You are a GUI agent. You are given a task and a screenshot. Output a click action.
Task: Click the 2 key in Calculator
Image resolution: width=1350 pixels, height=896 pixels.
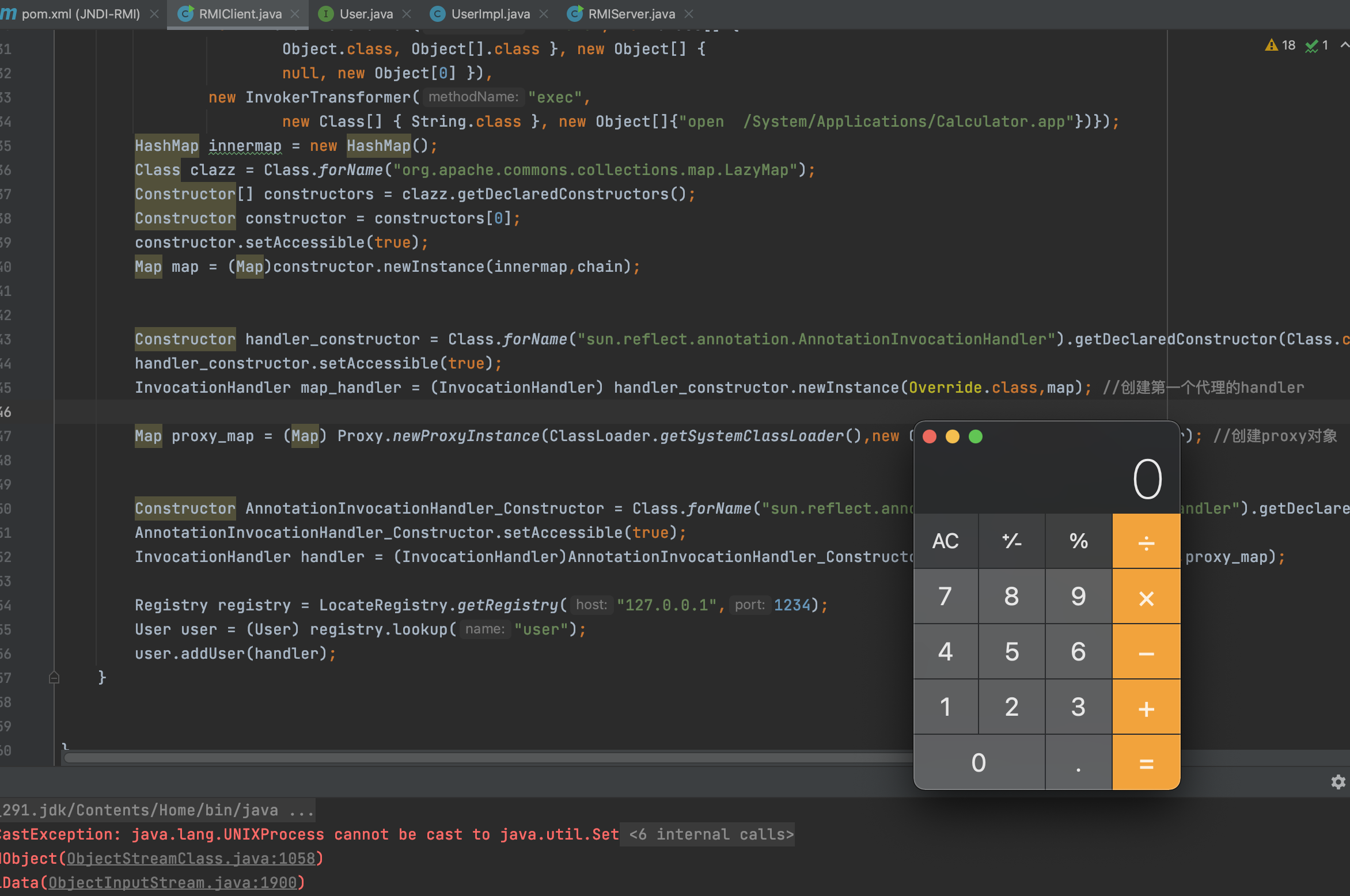1011,707
